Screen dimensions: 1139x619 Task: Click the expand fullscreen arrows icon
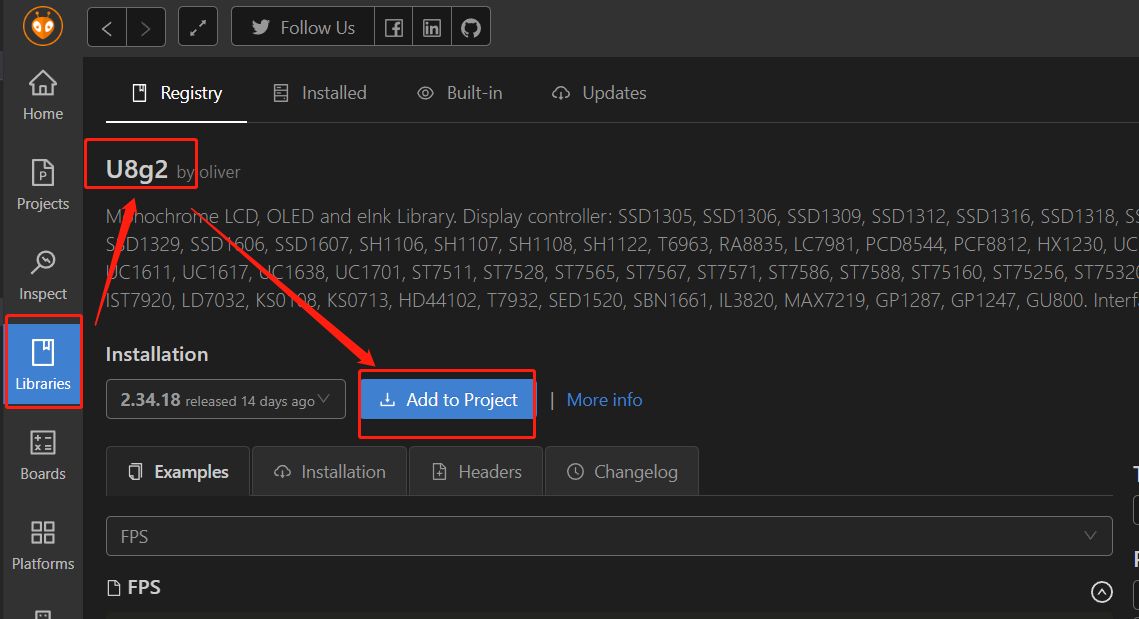[198, 28]
